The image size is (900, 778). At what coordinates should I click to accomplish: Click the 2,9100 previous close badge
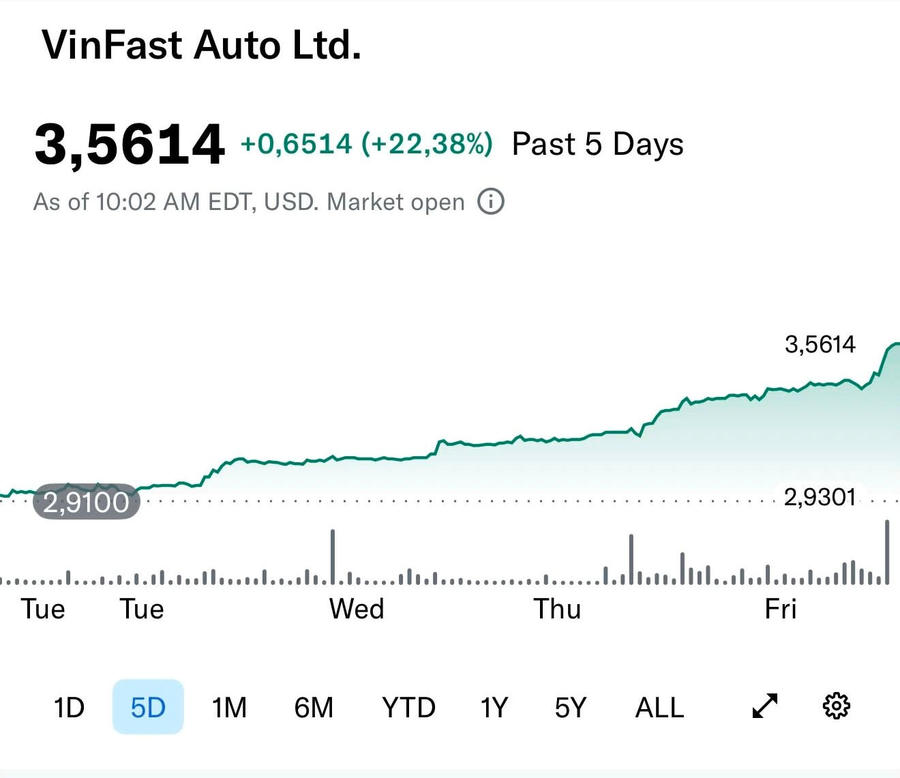(86, 501)
